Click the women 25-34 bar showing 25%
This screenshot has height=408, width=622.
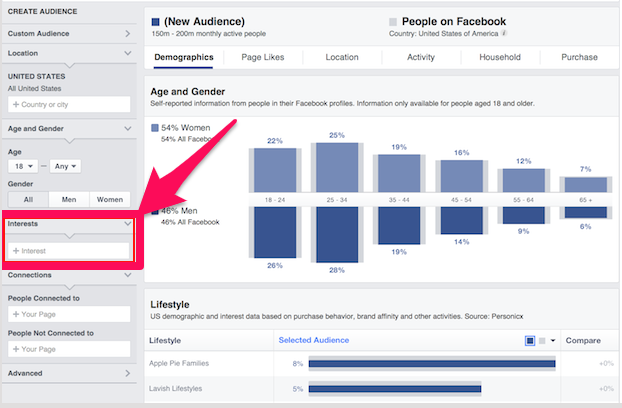[337, 167]
